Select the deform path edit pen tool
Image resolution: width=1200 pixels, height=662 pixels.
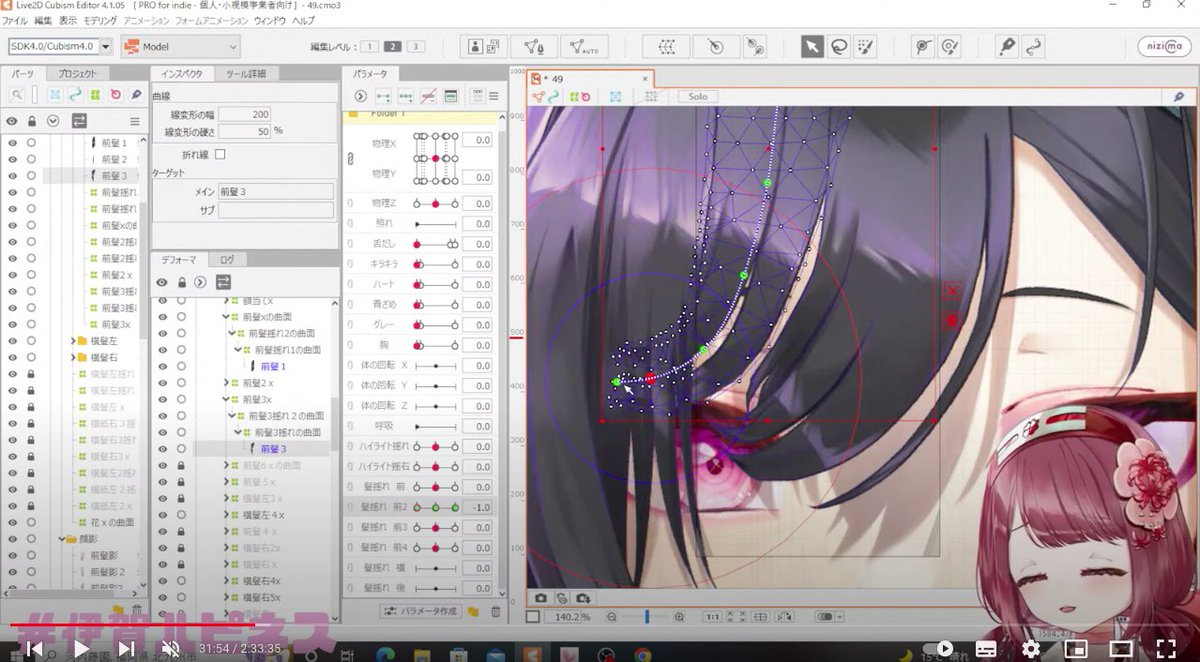(x=1007, y=46)
